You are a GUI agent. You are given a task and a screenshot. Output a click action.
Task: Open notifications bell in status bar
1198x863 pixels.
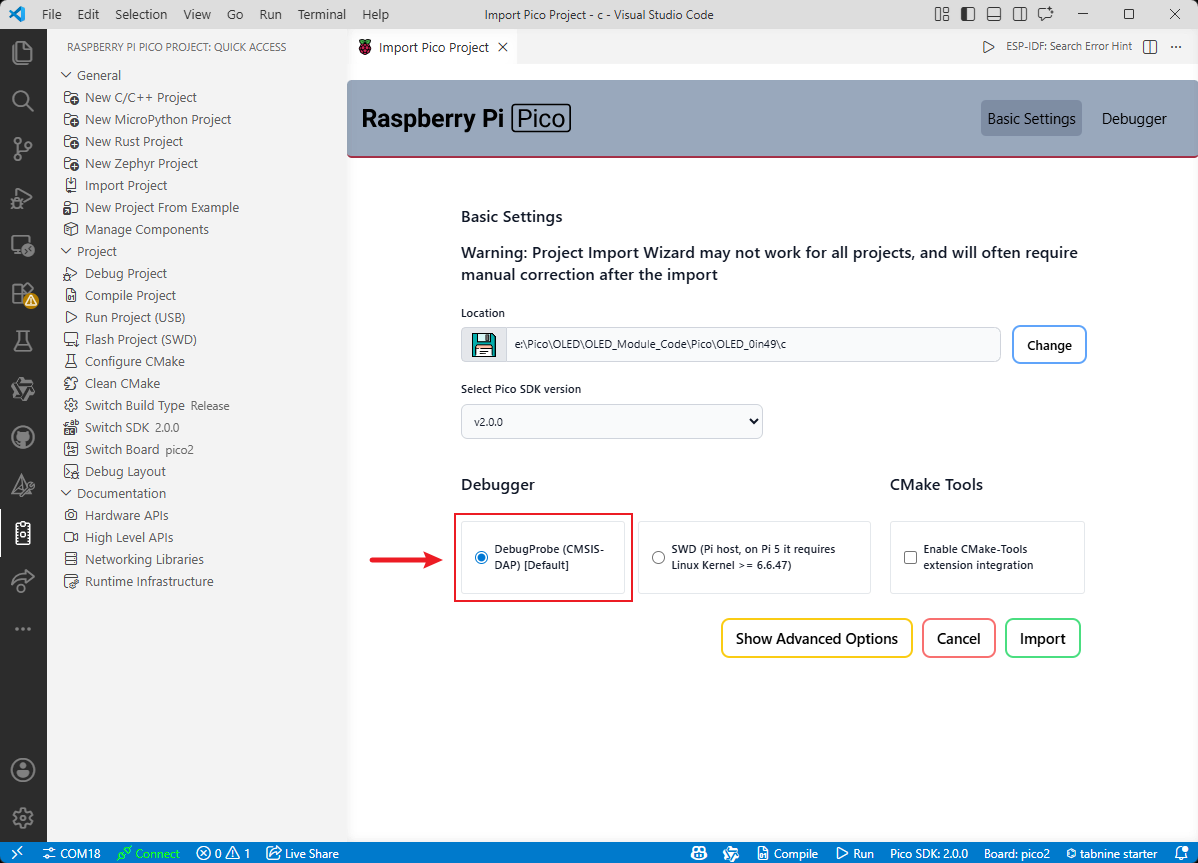pos(1180,853)
